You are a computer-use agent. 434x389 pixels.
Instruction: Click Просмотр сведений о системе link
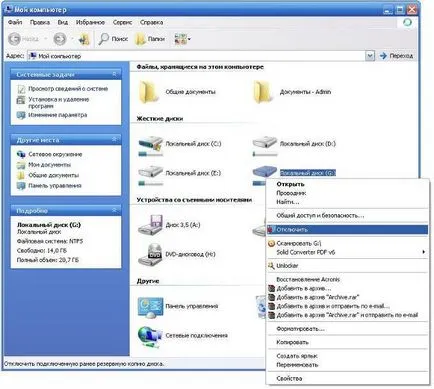coord(68,89)
